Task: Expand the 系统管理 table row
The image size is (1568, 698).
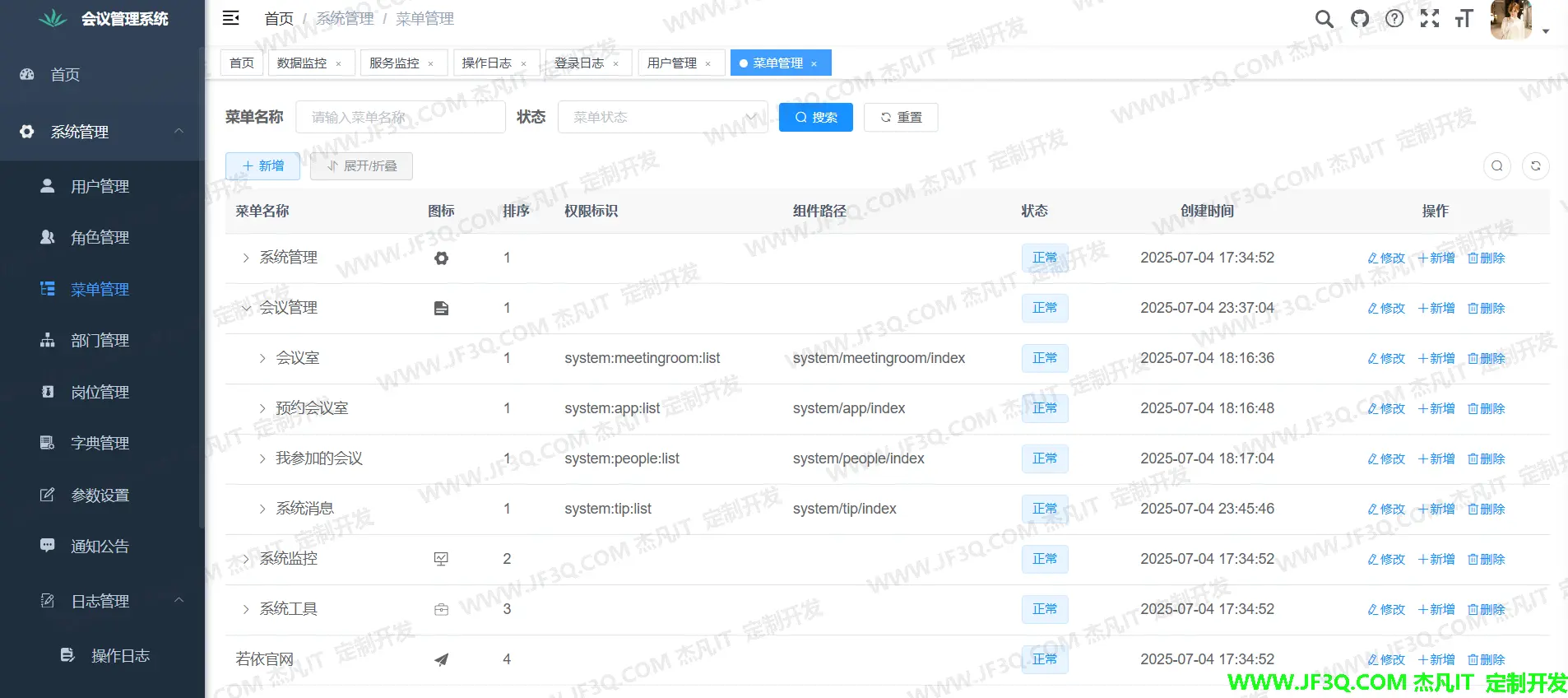Action: pyautogui.click(x=245, y=258)
